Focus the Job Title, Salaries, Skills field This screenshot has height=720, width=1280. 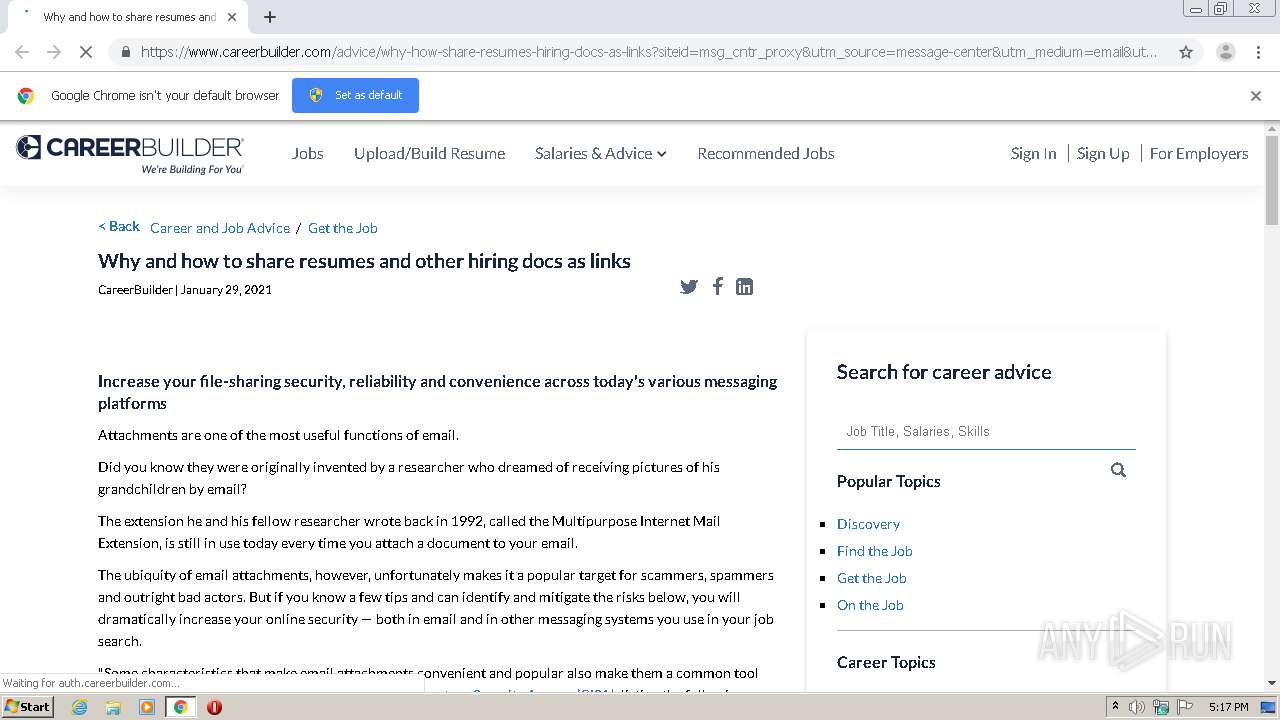(x=986, y=431)
